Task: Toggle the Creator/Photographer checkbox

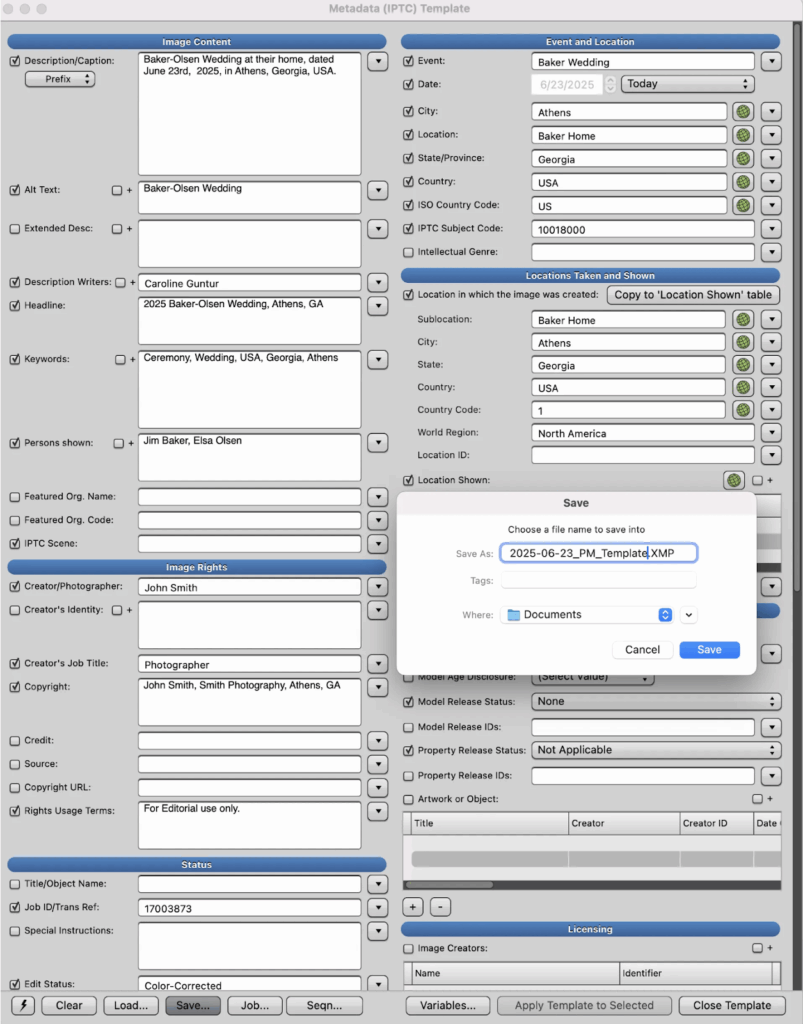Action: (15, 586)
